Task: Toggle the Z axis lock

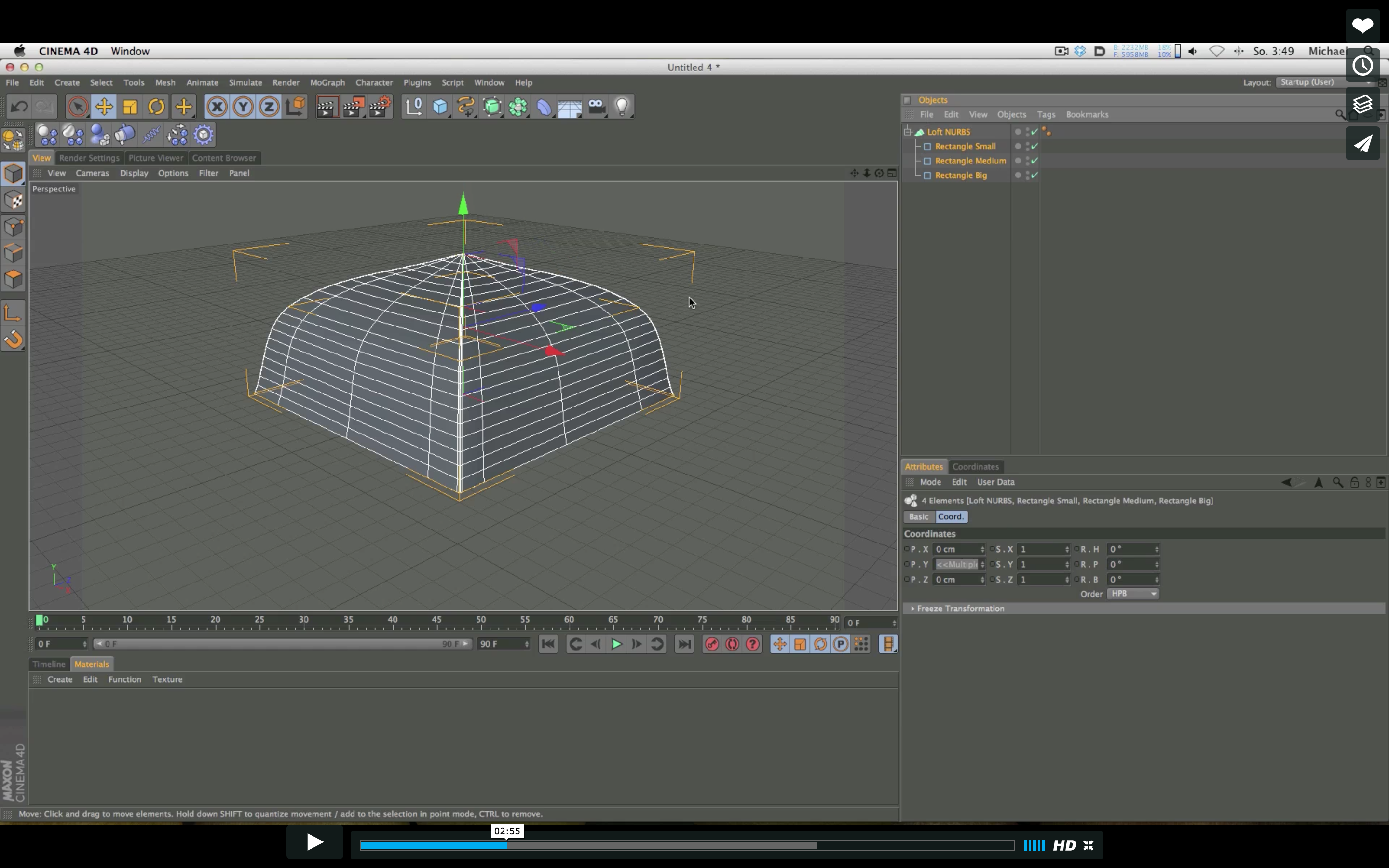Action: (x=269, y=107)
